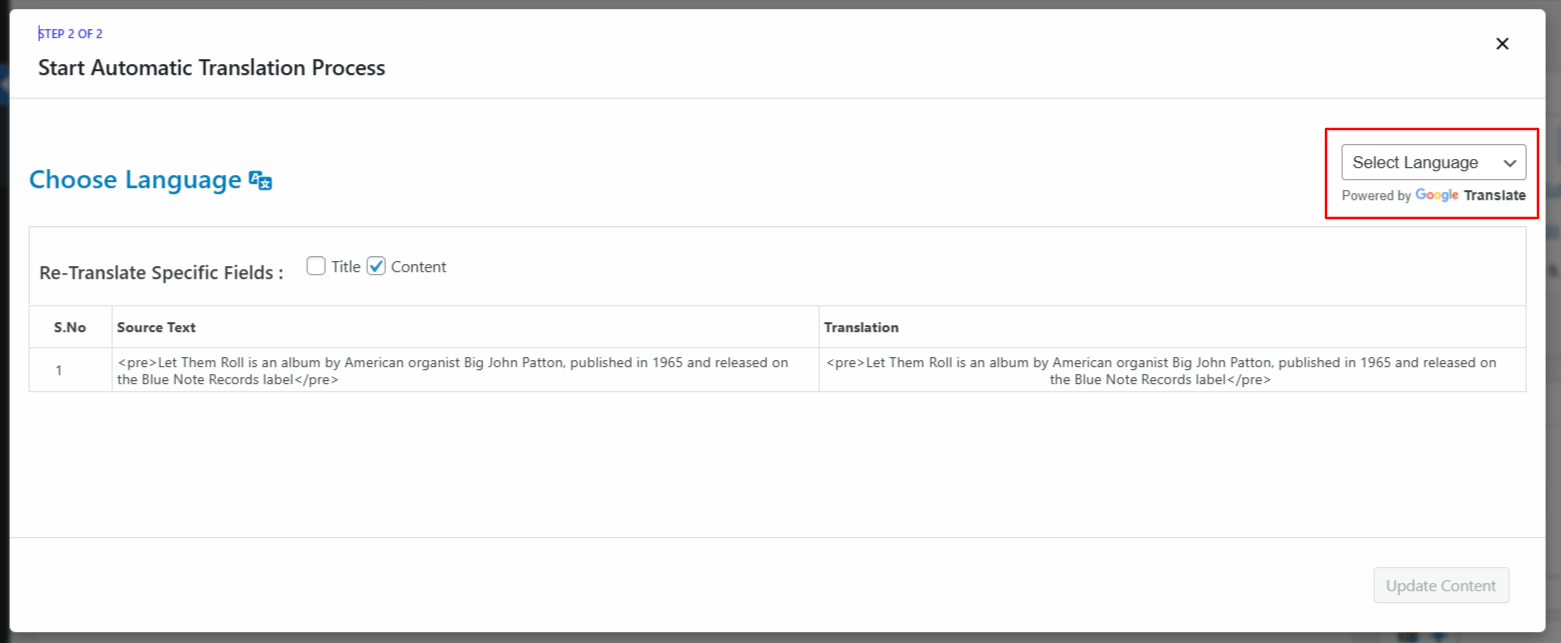
Task: Click the Source Text column header
Action: pos(156,327)
